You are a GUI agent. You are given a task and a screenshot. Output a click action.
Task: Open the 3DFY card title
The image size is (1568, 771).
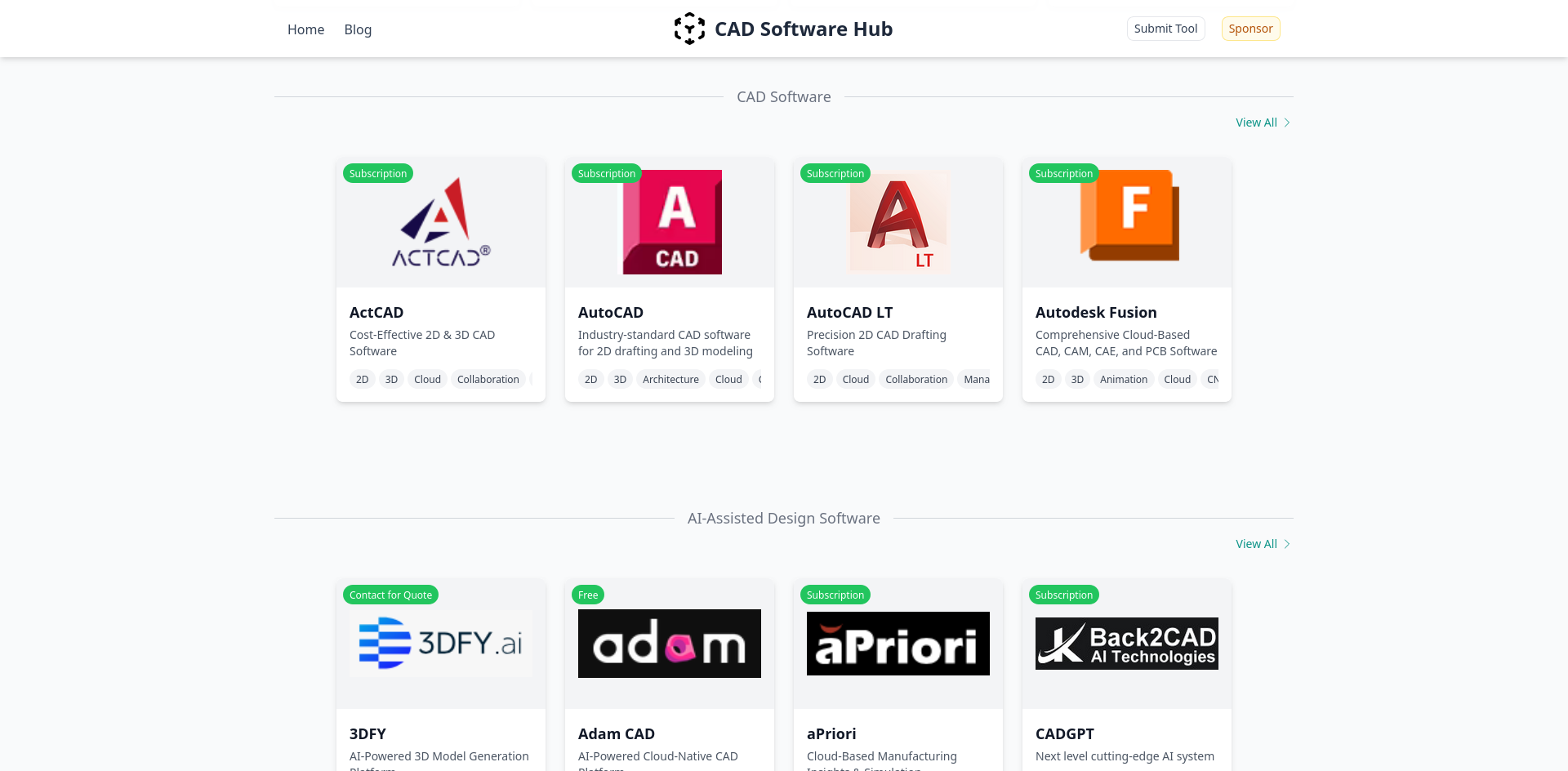pyautogui.click(x=367, y=733)
